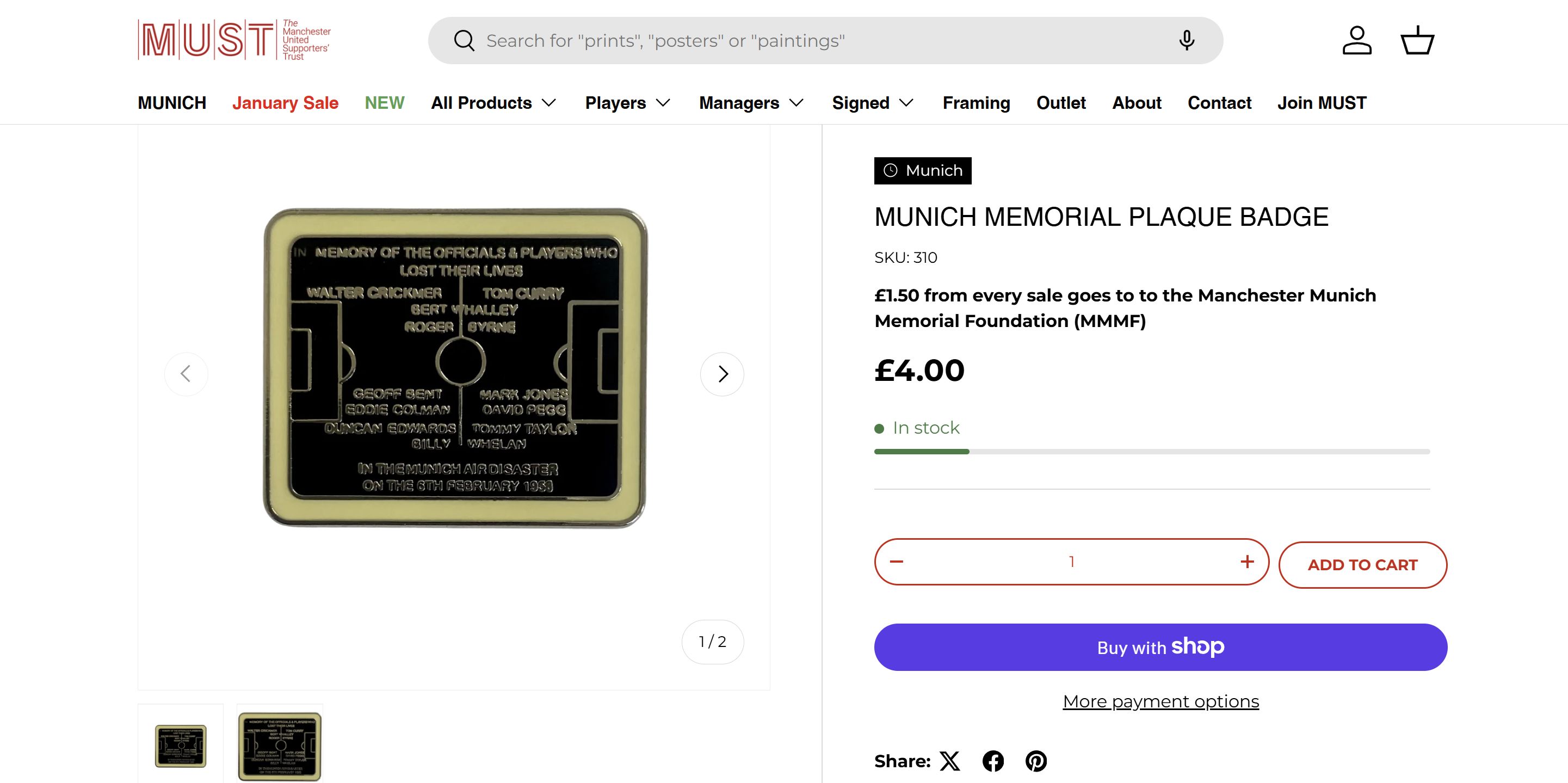Viewport: 1568px width, 783px height.
Task: Click the More payment options link
Action: pyautogui.click(x=1161, y=701)
